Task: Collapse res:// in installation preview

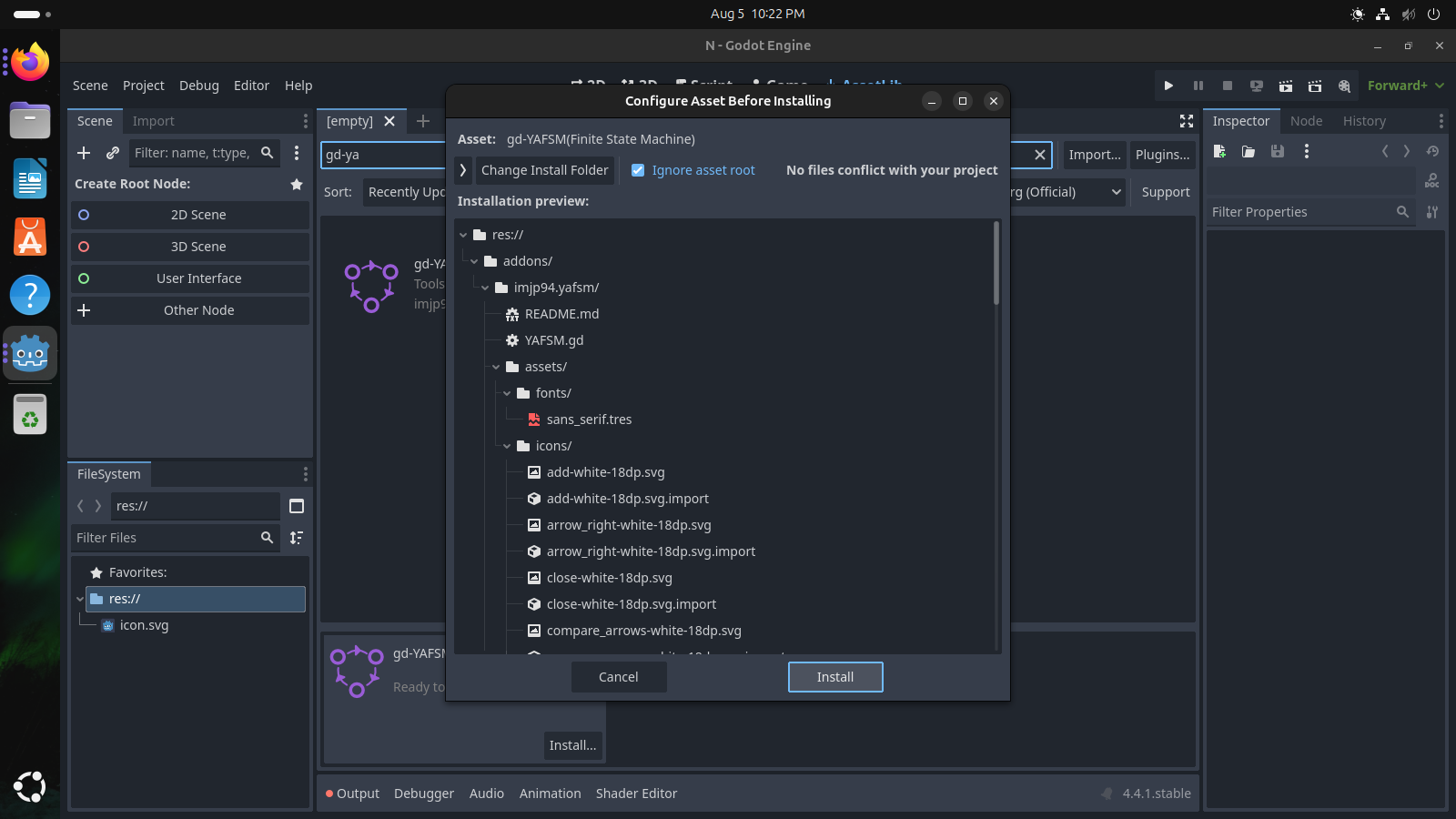Action: point(463,235)
